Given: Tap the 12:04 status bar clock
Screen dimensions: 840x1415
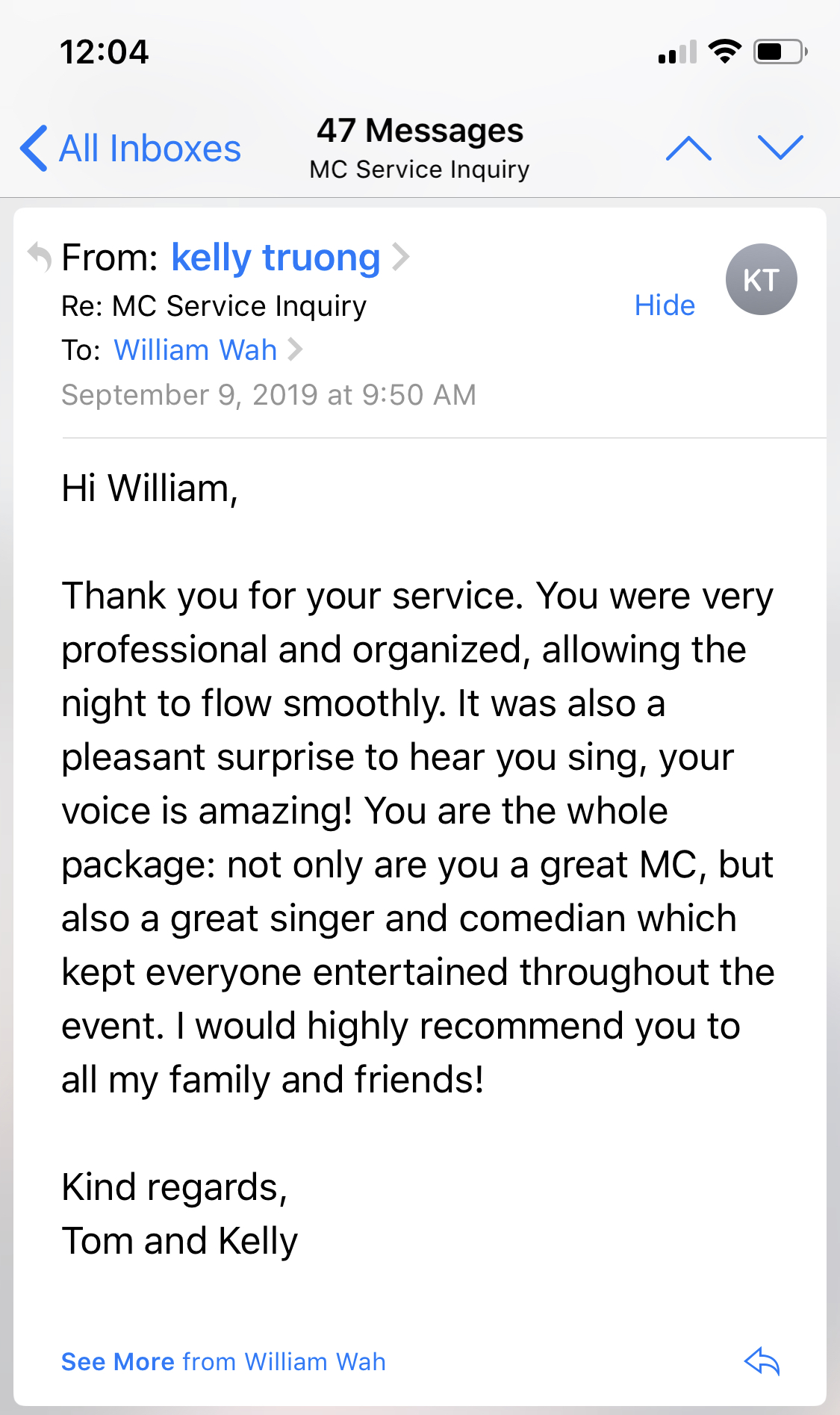Looking at the screenshot, I should (x=105, y=52).
